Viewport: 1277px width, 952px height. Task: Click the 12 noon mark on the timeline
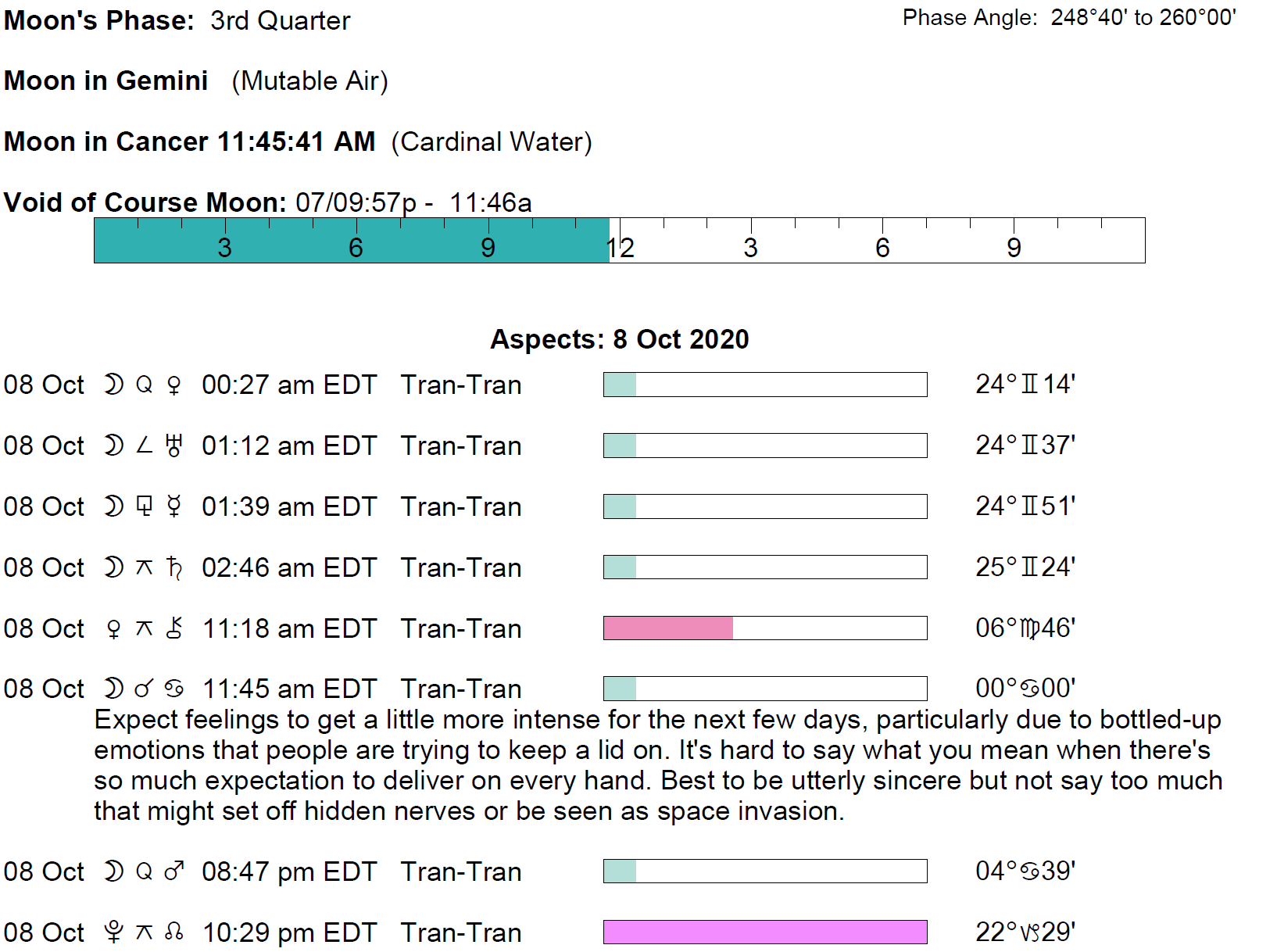(620, 247)
